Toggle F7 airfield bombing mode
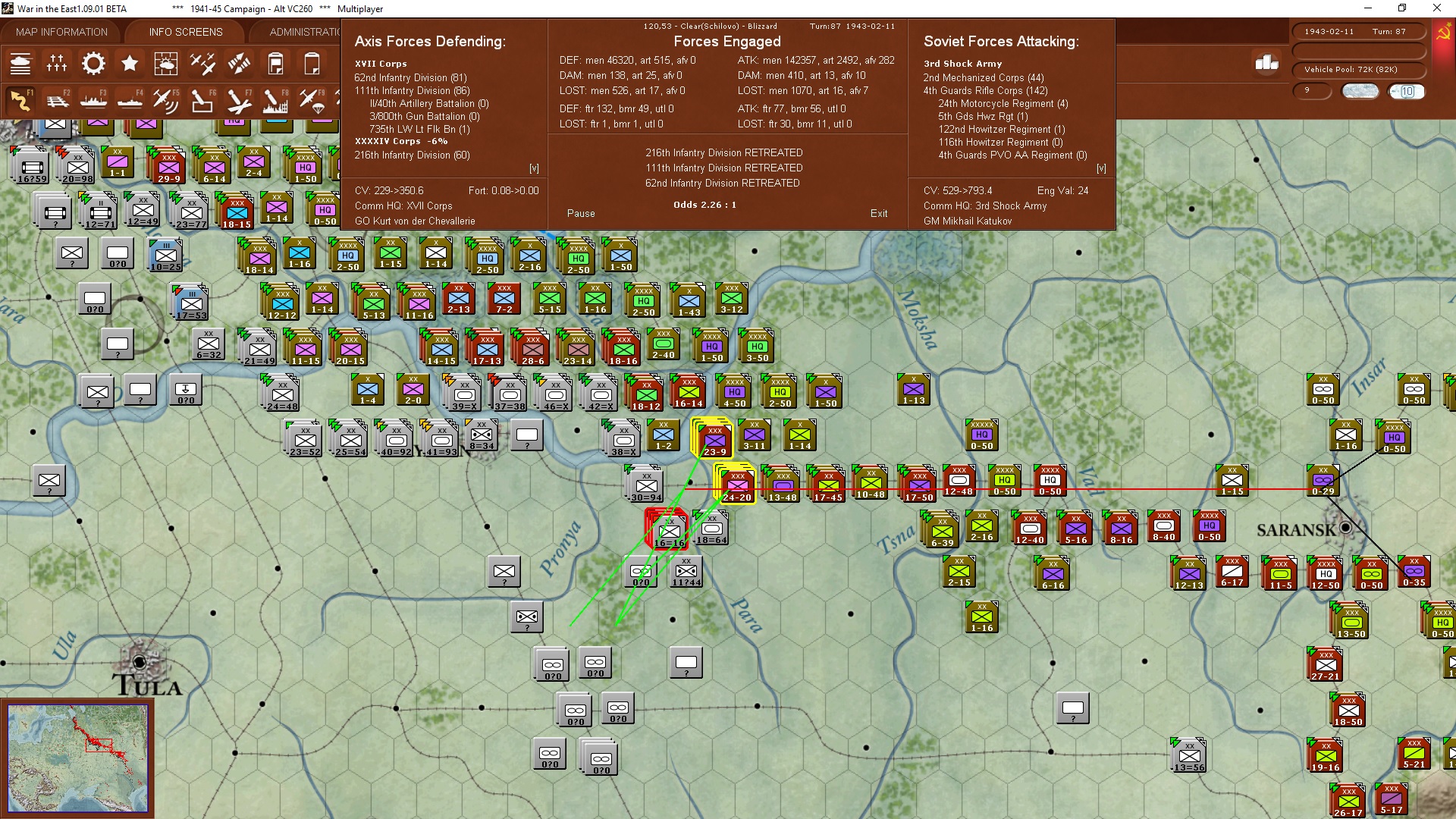Image resolution: width=1456 pixels, height=819 pixels. coord(238,100)
